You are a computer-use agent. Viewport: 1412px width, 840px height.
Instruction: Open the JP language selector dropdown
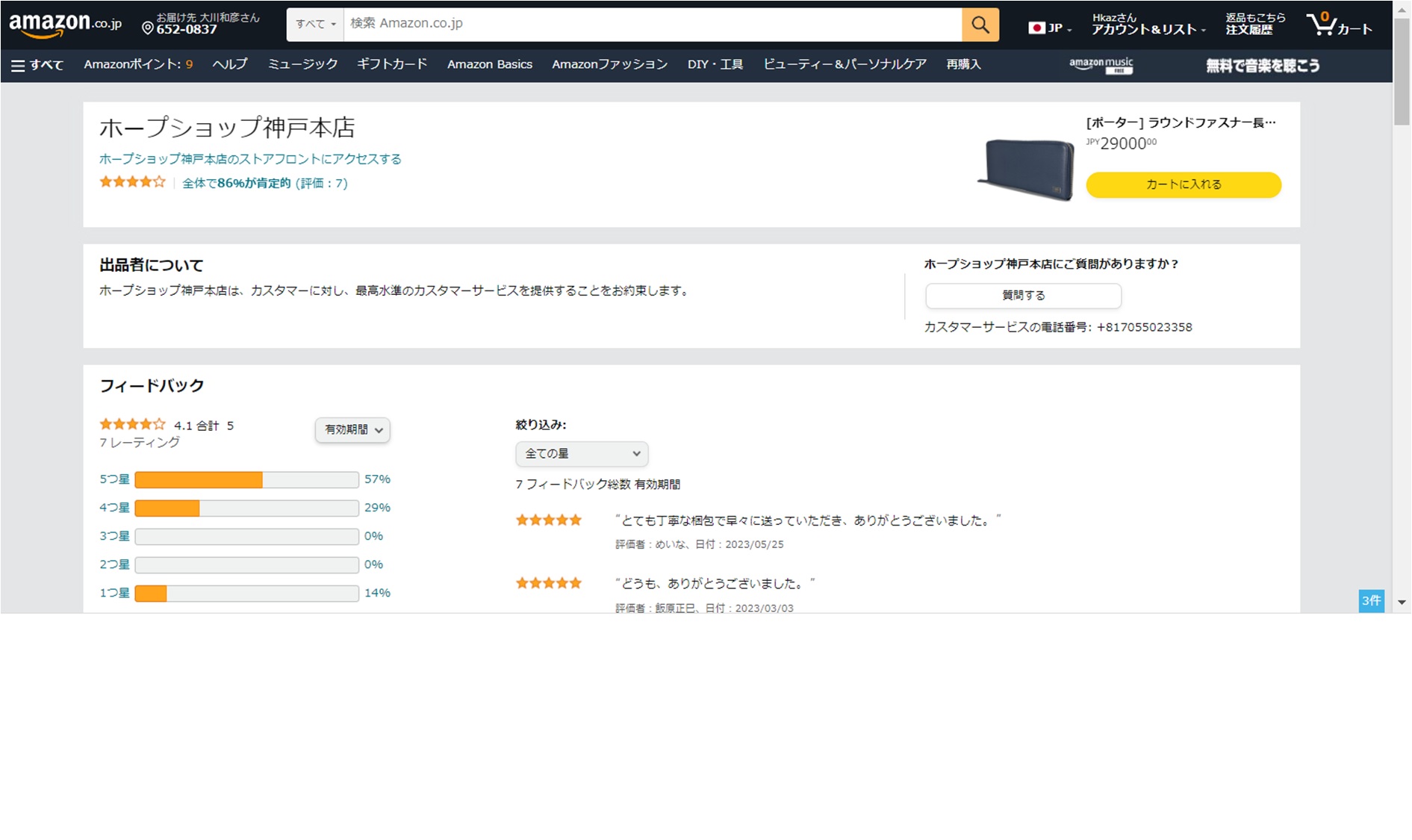1050,28
